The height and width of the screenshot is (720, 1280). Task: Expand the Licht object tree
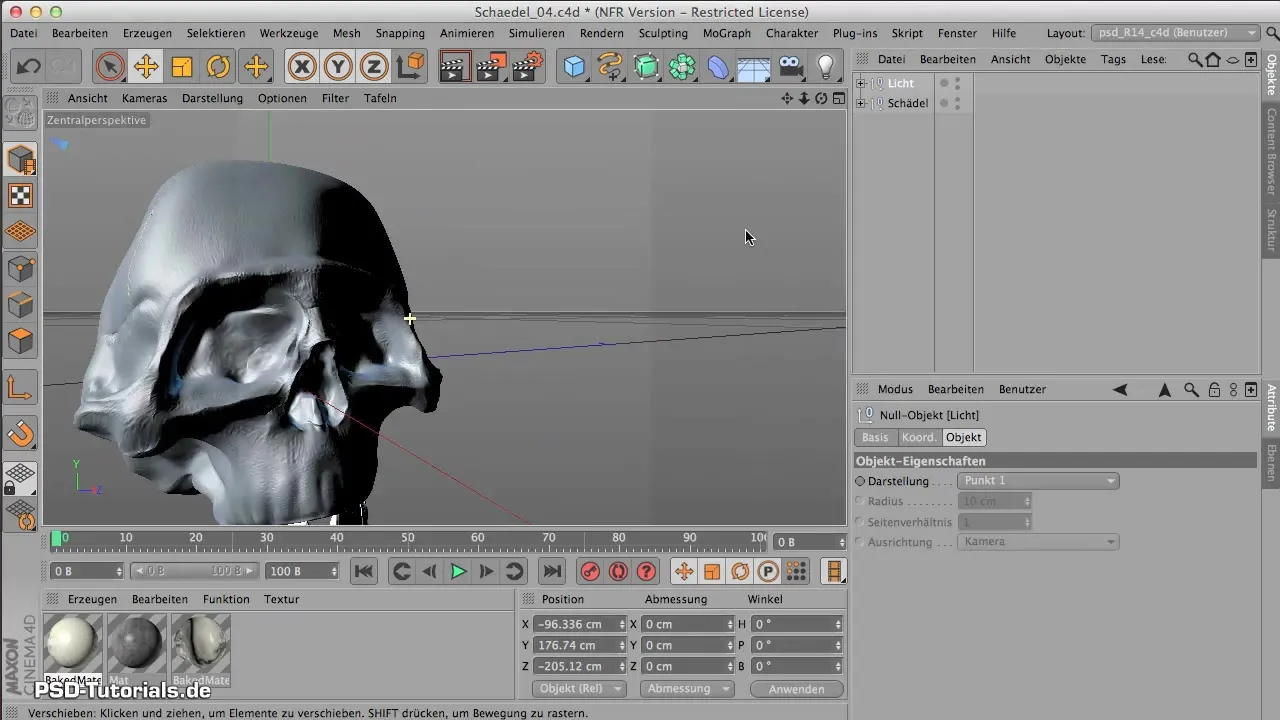pyautogui.click(x=861, y=83)
